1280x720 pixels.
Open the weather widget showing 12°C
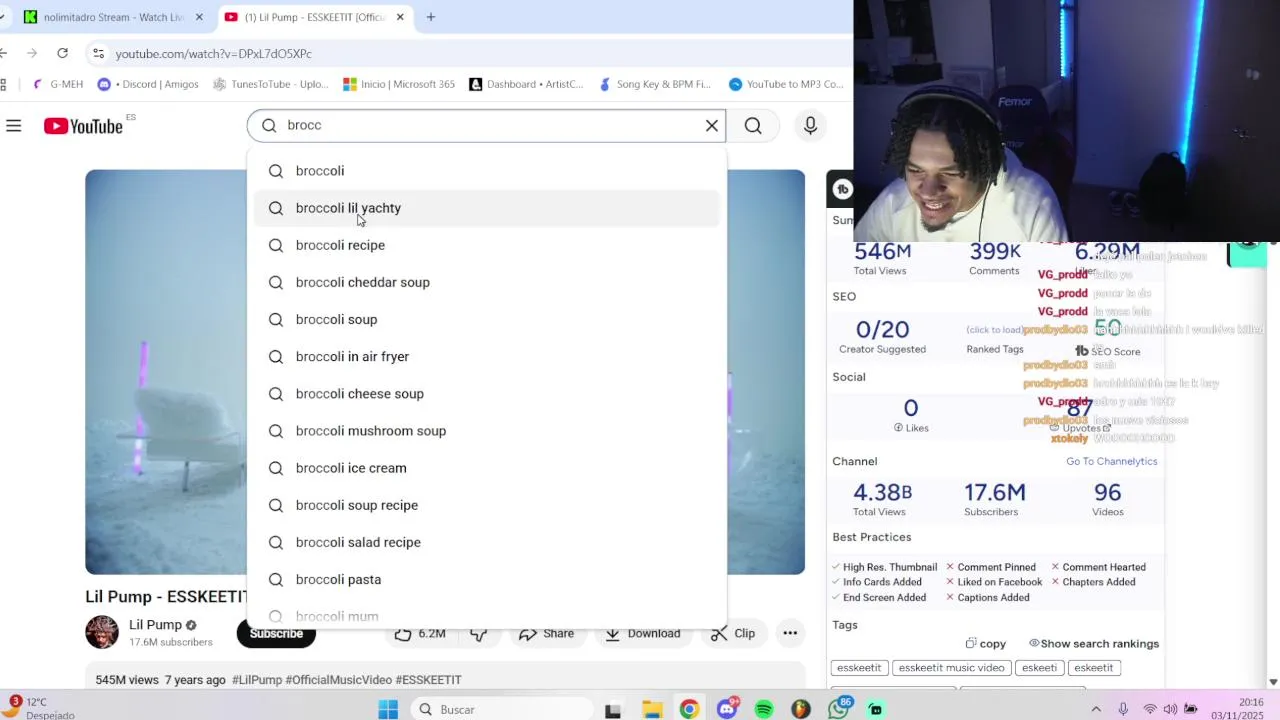[x=40, y=708]
